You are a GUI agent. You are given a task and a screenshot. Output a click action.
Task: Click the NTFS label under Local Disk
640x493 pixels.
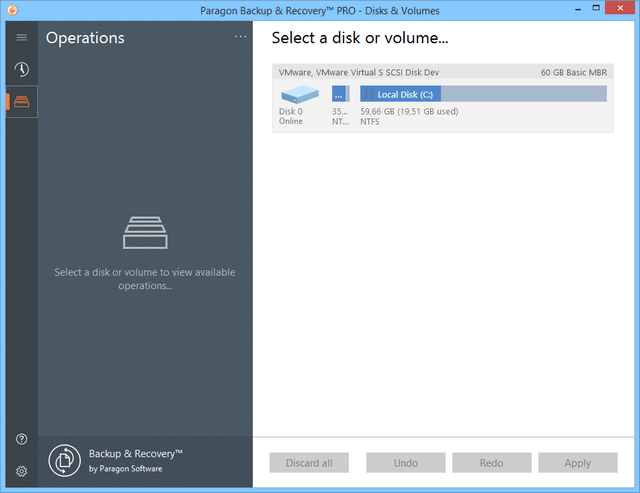click(x=369, y=122)
